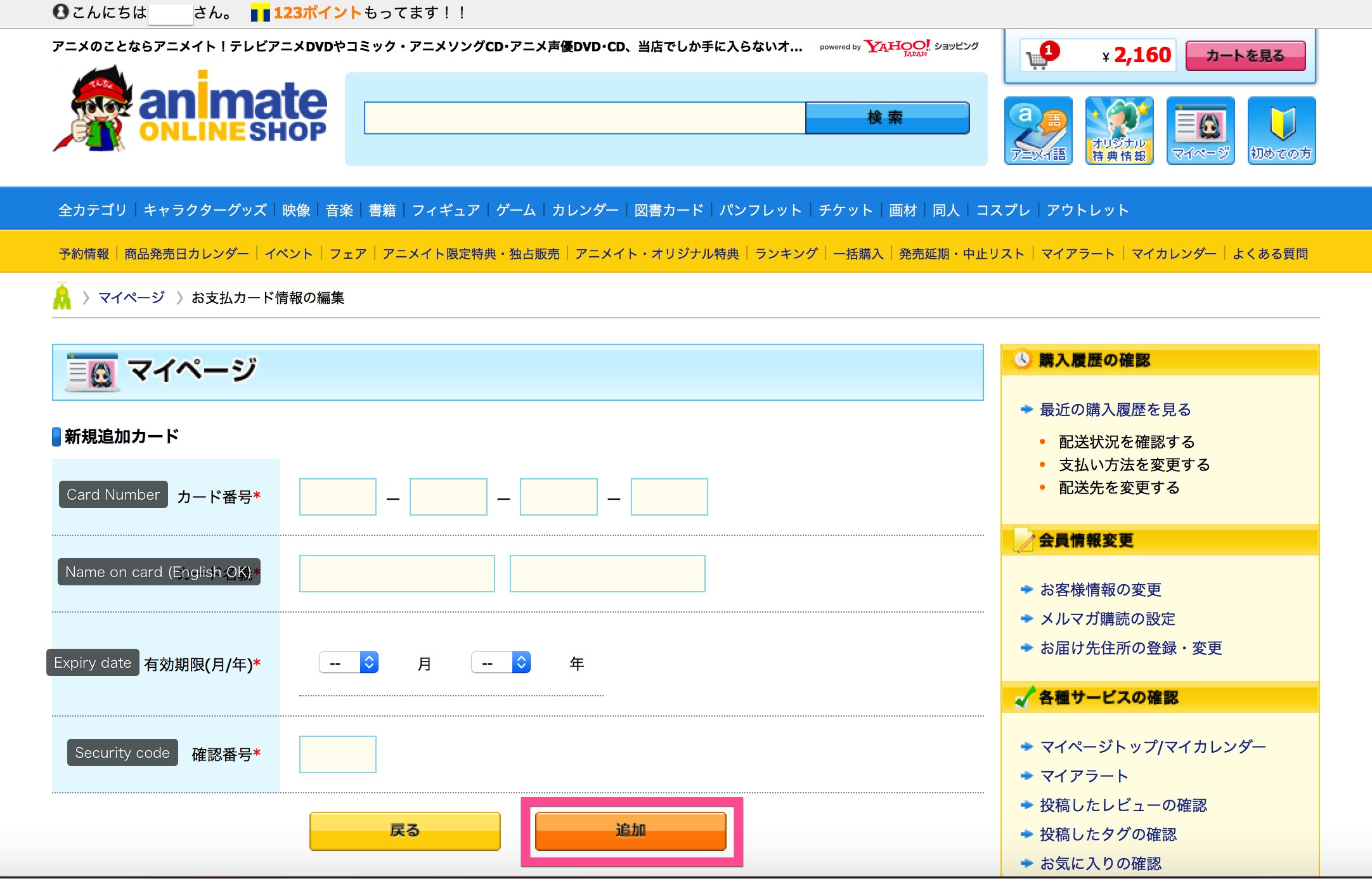Click the green home breadcrumb icon
The height and width of the screenshot is (879, 1372).
62,297
